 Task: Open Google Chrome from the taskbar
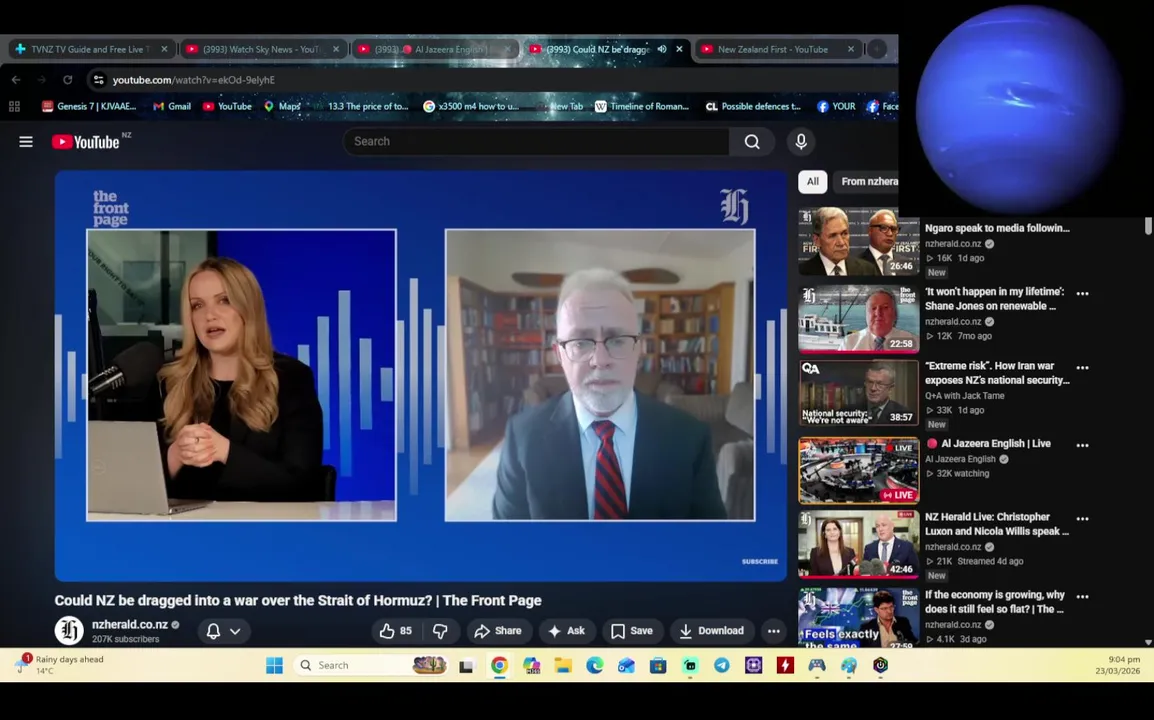tap(499, 666)
